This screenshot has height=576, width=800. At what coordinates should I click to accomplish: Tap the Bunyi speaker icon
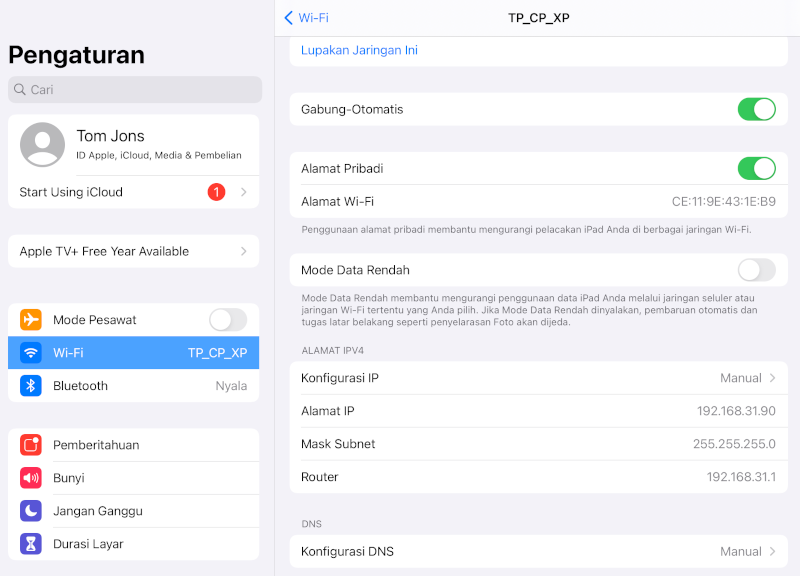click(x=31, y=478)
